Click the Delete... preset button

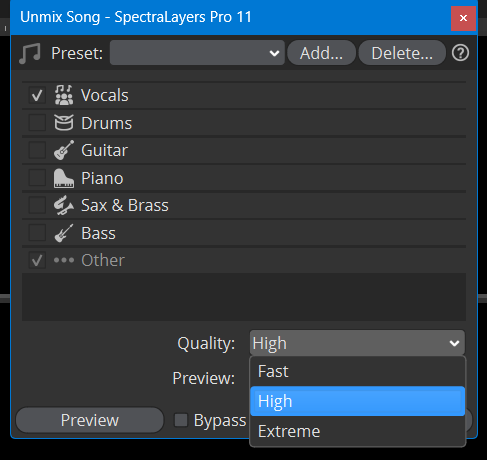click(402, 53)
